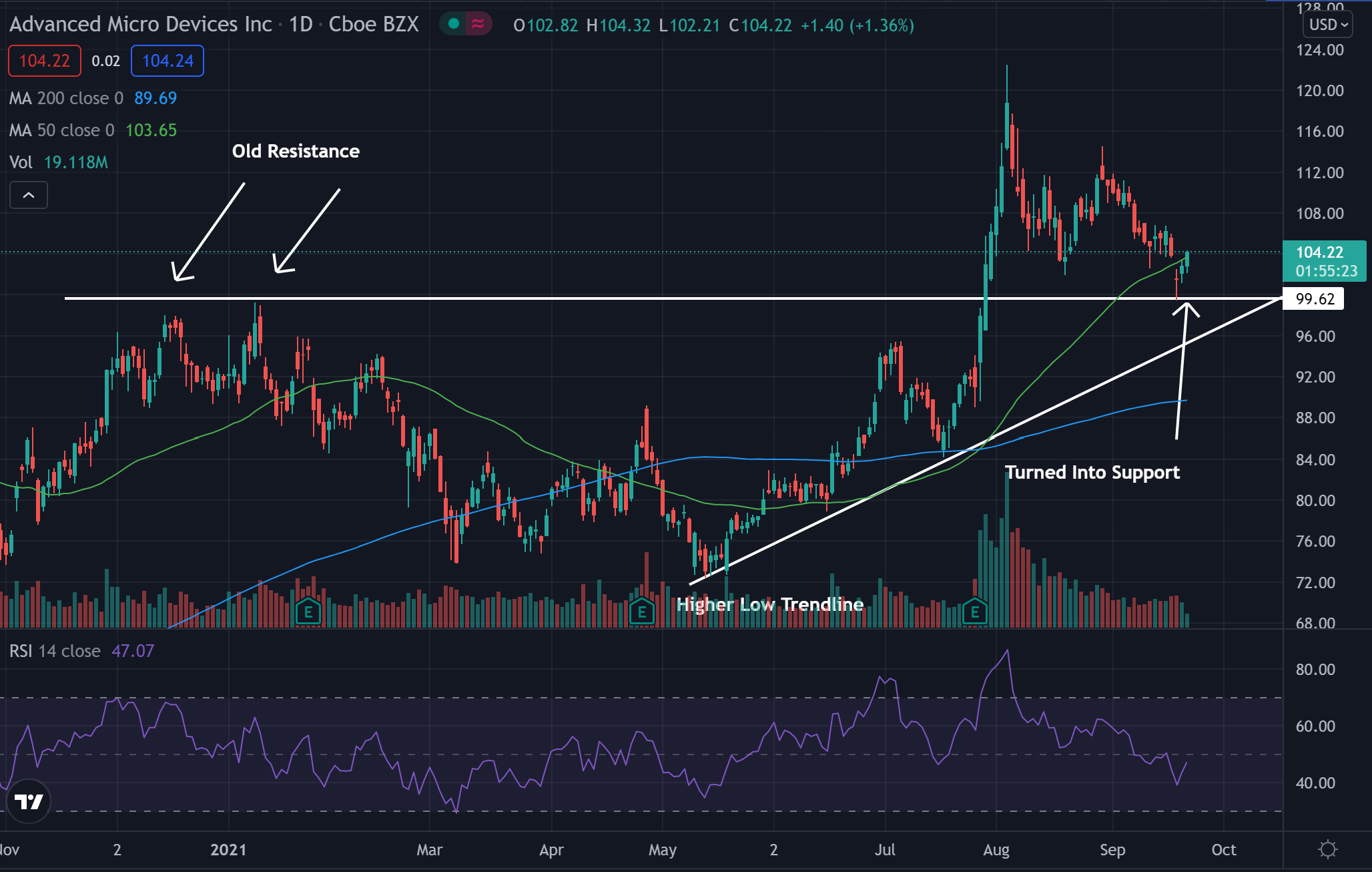Image resolution: width=1372 pixels, height=872 pixels.
Task: Collapse the indicator legend chevron
Action: [29, 195]
